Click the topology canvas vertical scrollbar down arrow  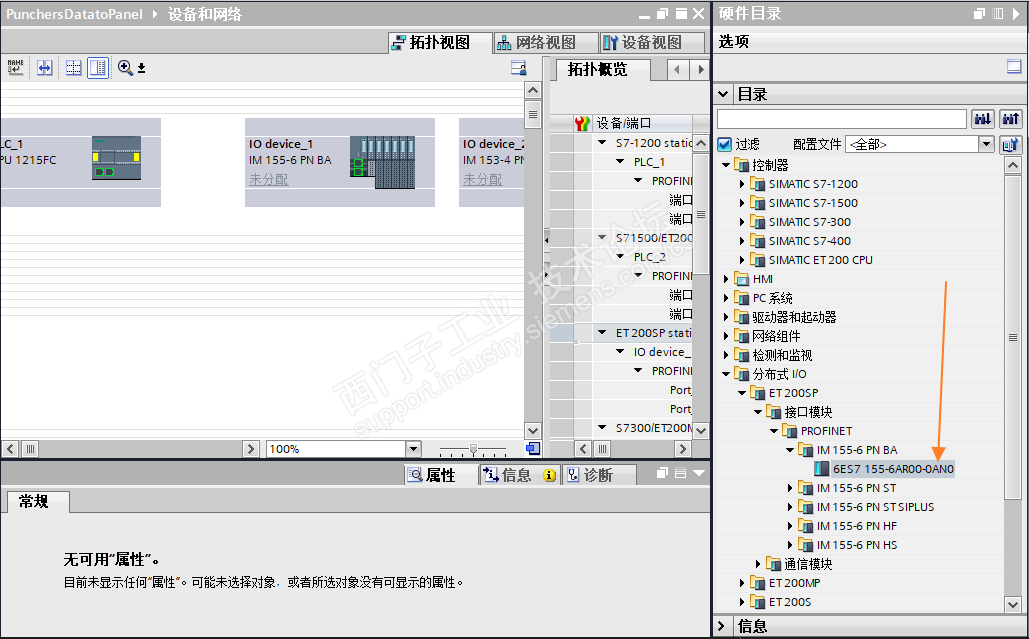(x=533, y=431)
